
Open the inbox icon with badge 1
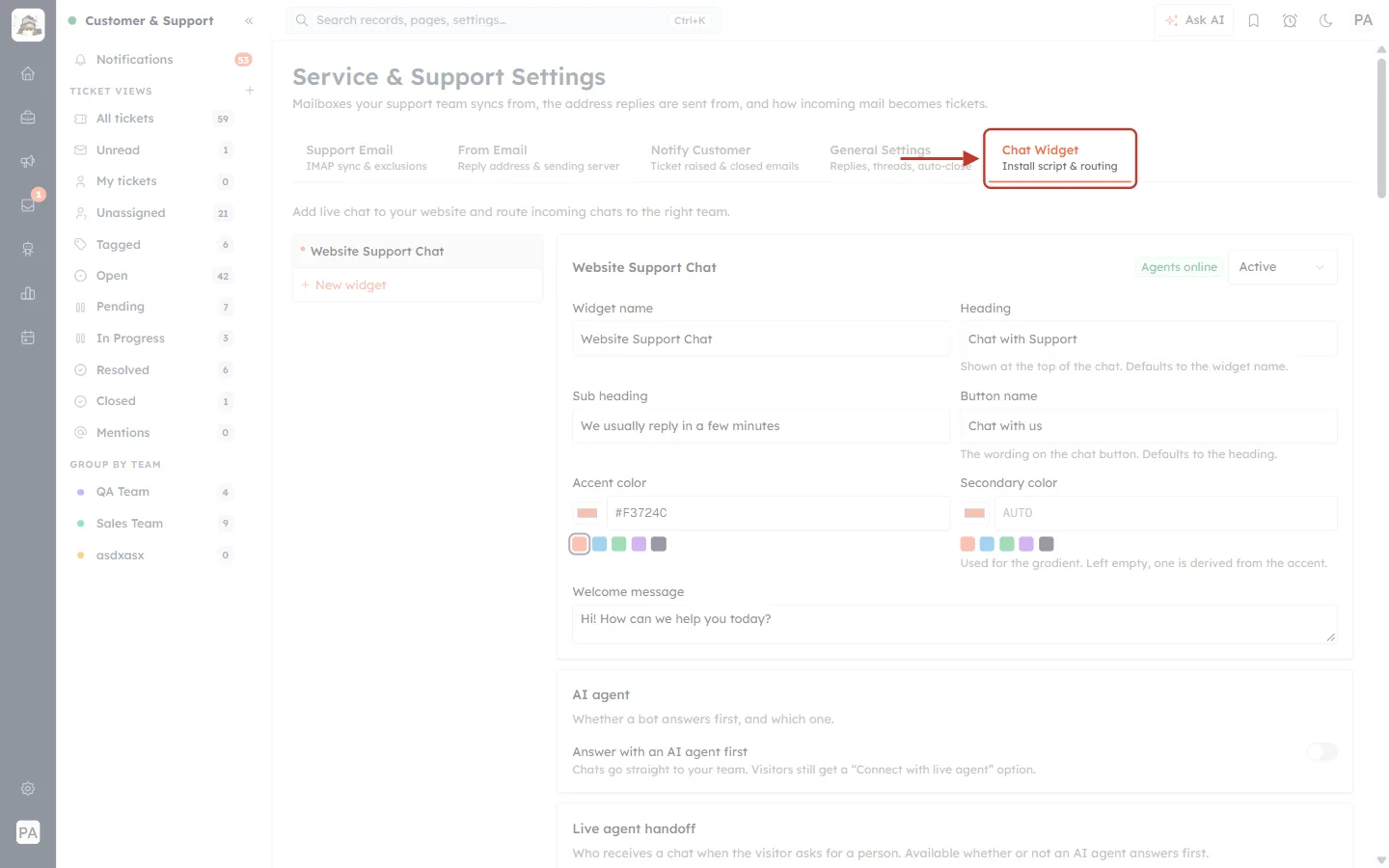[x=28, y=204]
